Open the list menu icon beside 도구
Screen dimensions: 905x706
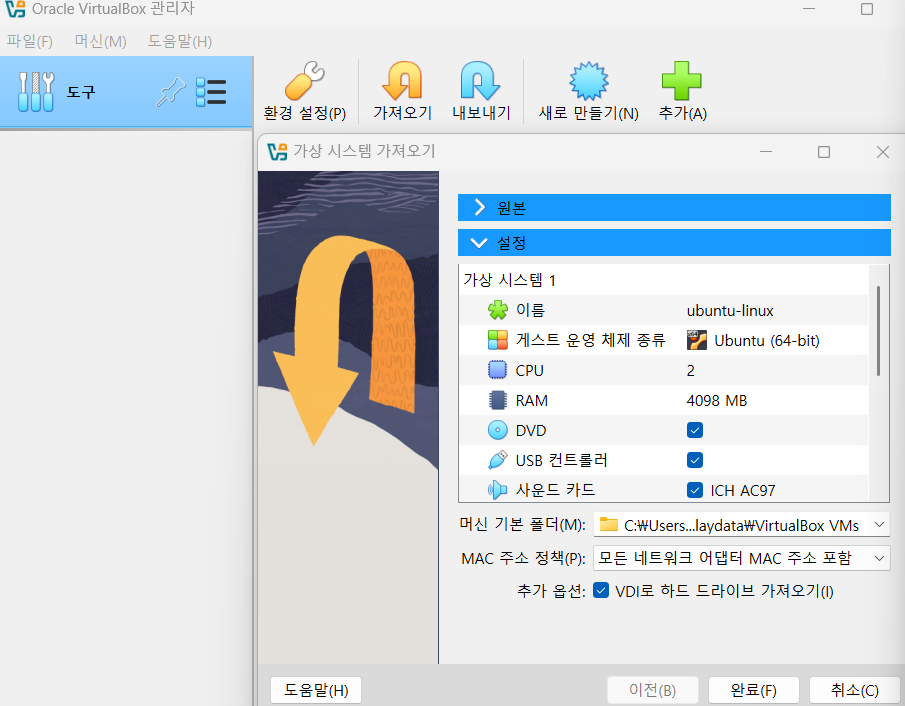tap(211, 92)
